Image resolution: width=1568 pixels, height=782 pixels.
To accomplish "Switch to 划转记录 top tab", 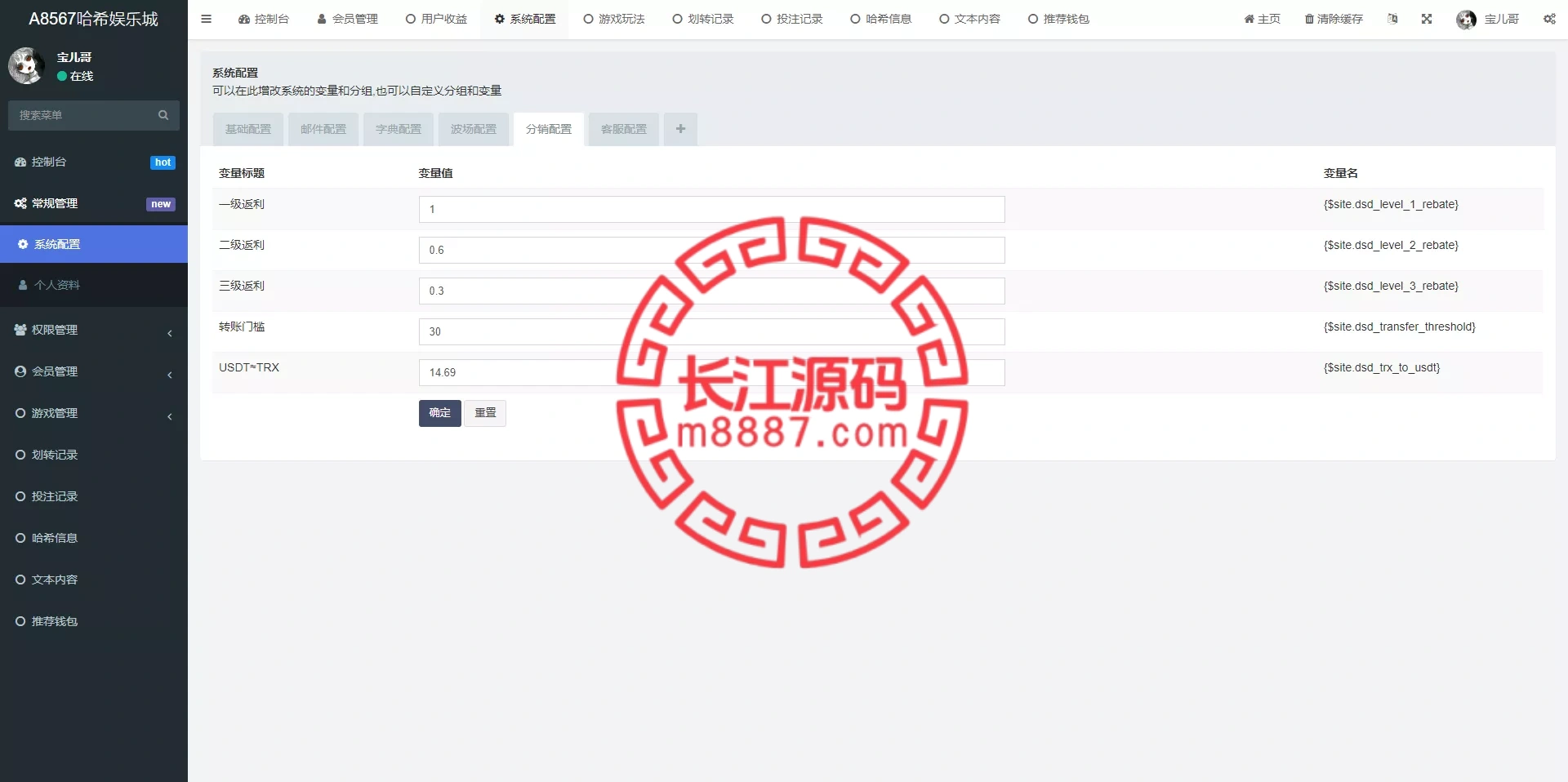I will pyautogui.click(x=703, y=19).
